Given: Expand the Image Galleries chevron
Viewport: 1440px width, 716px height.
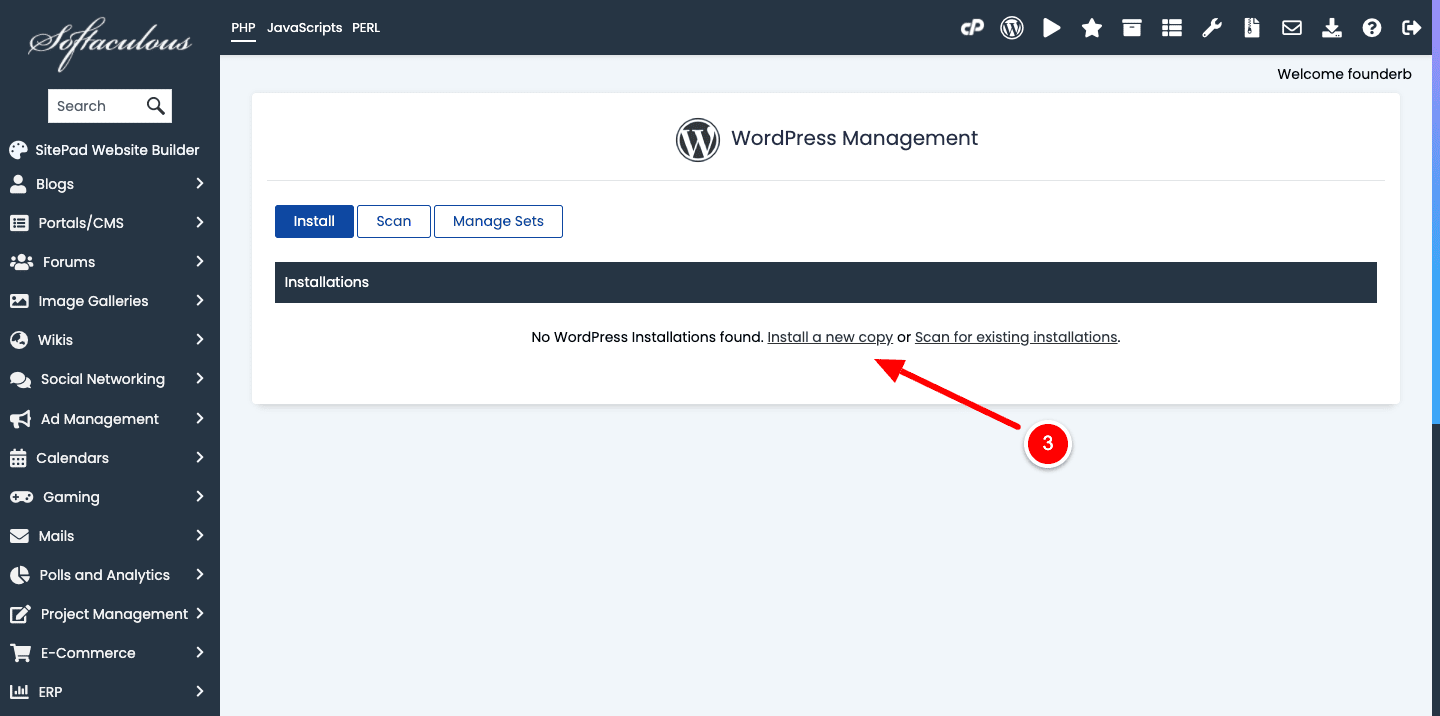Looking at the screenshot, I should [200, 300].
